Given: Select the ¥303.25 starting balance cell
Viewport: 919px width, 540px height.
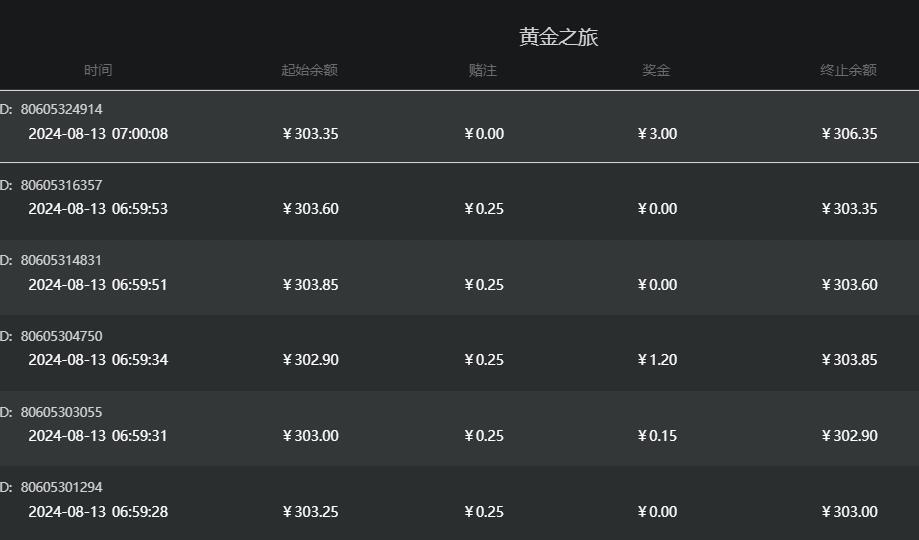Looking at the screenshot, I should [310, 512].
